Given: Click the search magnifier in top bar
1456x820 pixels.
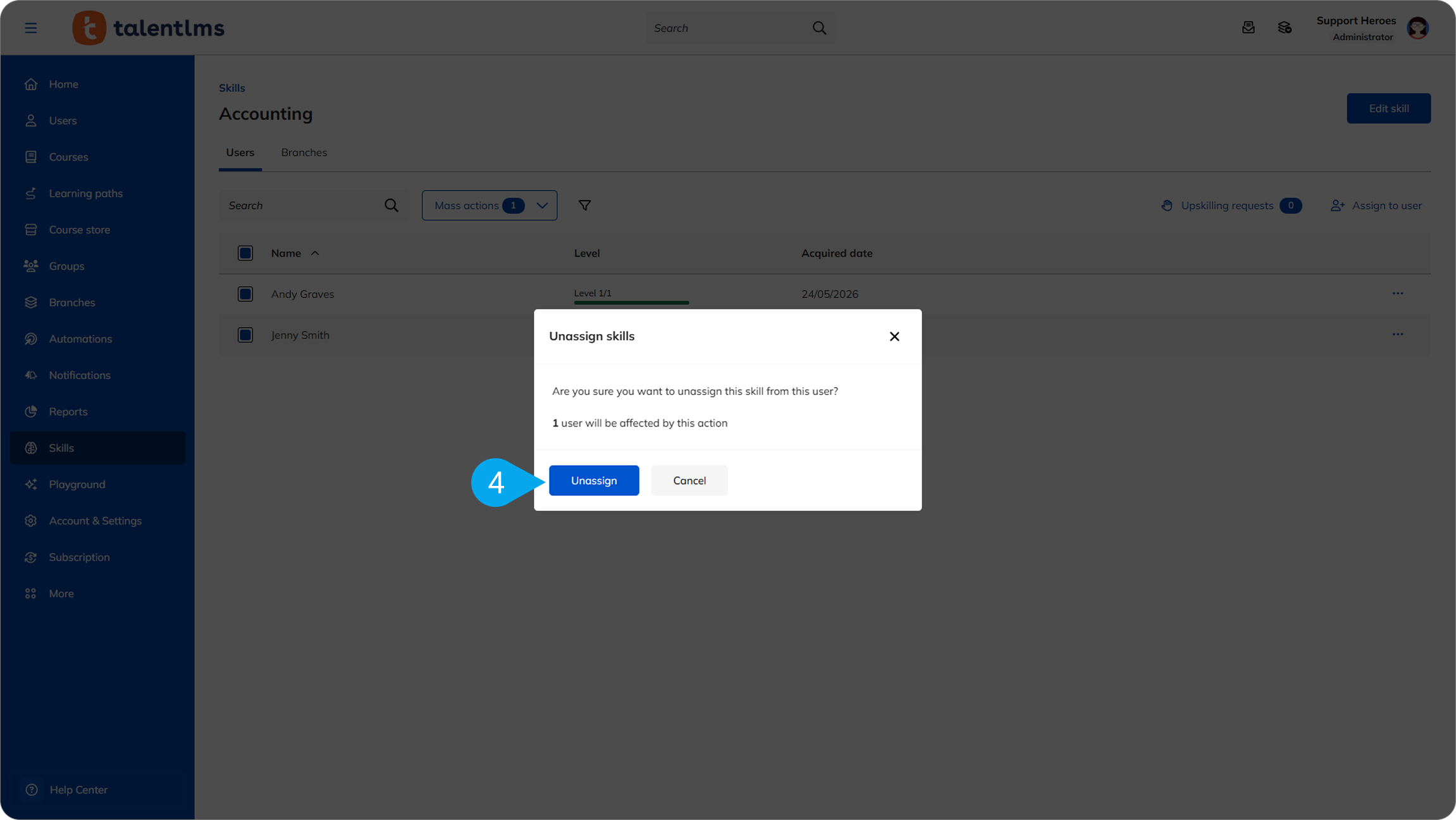Looking at the screenshot, I should click(819, 28).
